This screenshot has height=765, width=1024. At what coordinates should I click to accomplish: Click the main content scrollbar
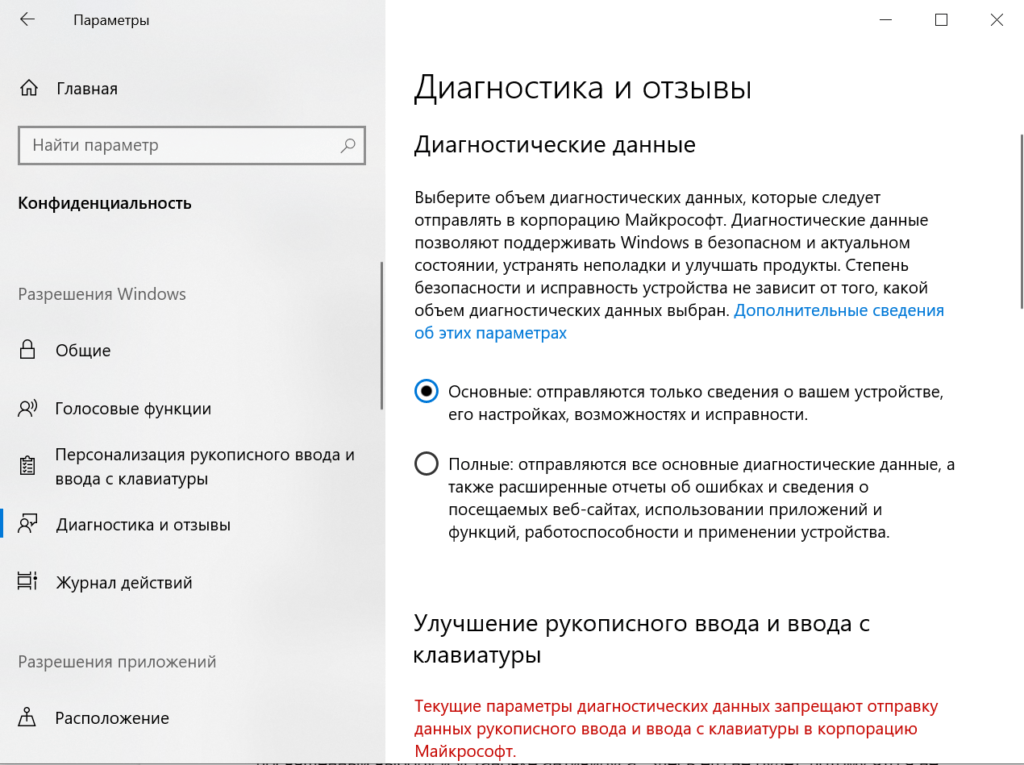(1021, 221)
